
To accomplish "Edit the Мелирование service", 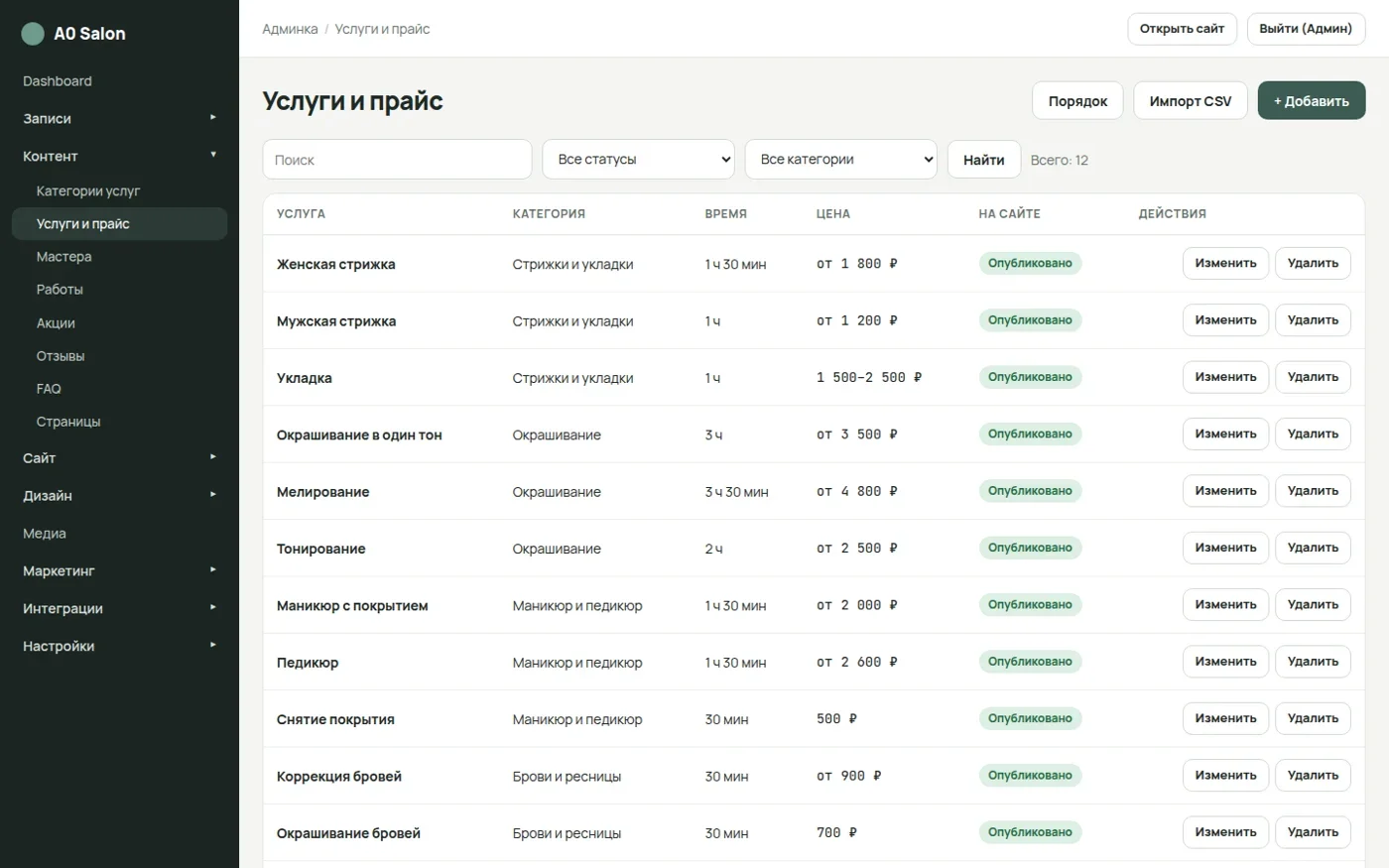I will [x=1225, y=491].
